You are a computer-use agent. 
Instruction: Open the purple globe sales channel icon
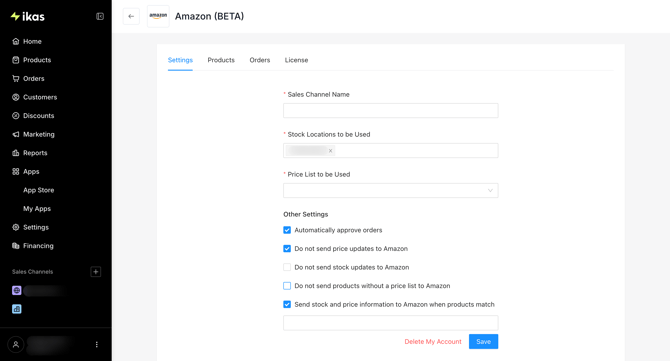[17, 291]
